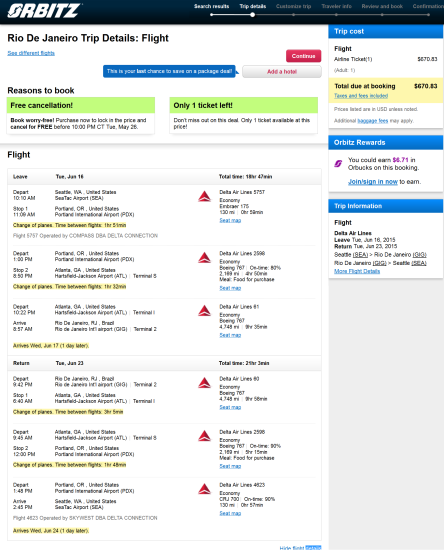Screen dimensions: 444x550
Task: Click the Add a hotel button
Action: 282,72
